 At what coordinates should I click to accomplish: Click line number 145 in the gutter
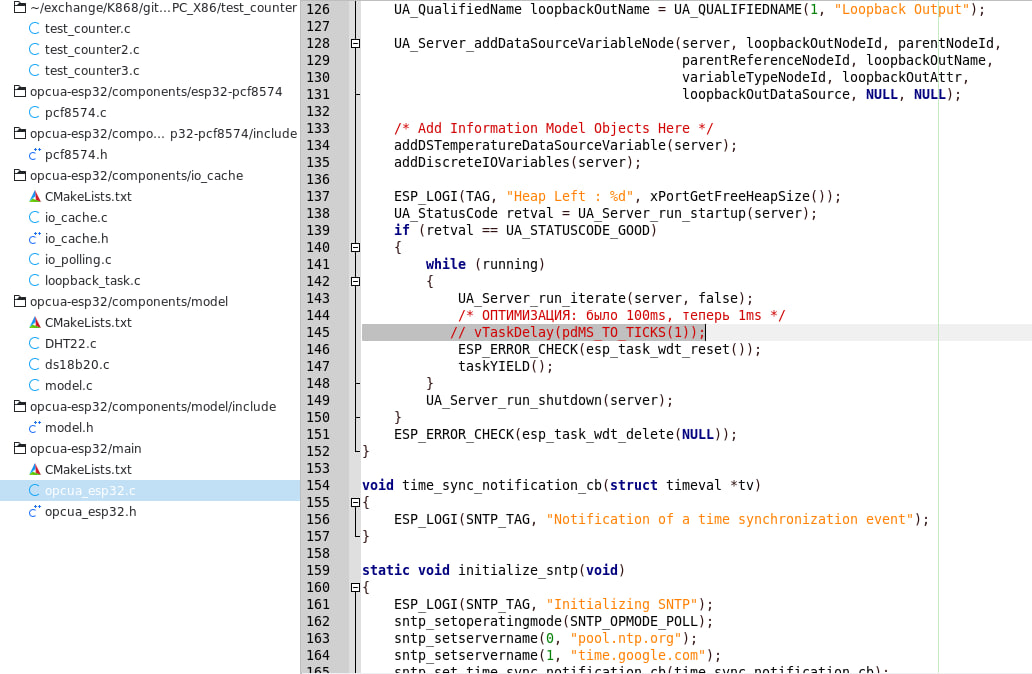[317, 332]
